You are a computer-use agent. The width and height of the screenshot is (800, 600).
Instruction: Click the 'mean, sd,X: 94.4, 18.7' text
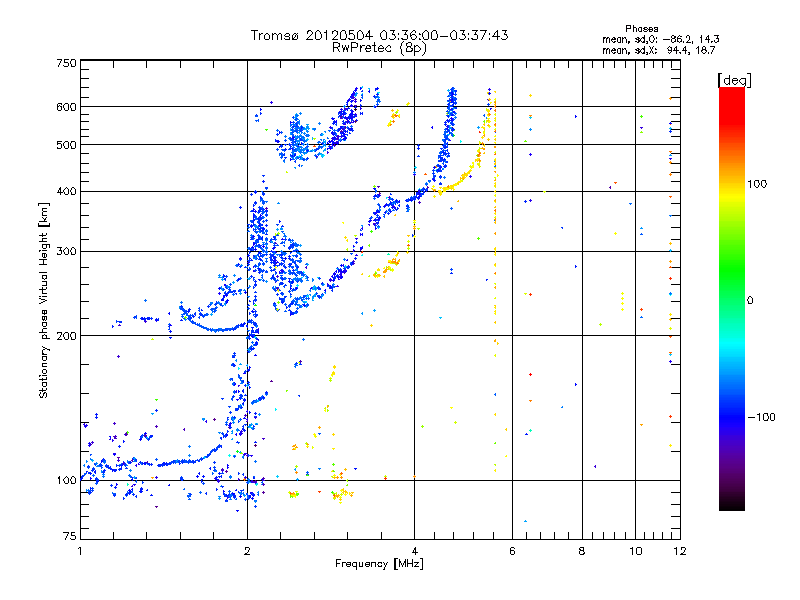tap(659, 50)
